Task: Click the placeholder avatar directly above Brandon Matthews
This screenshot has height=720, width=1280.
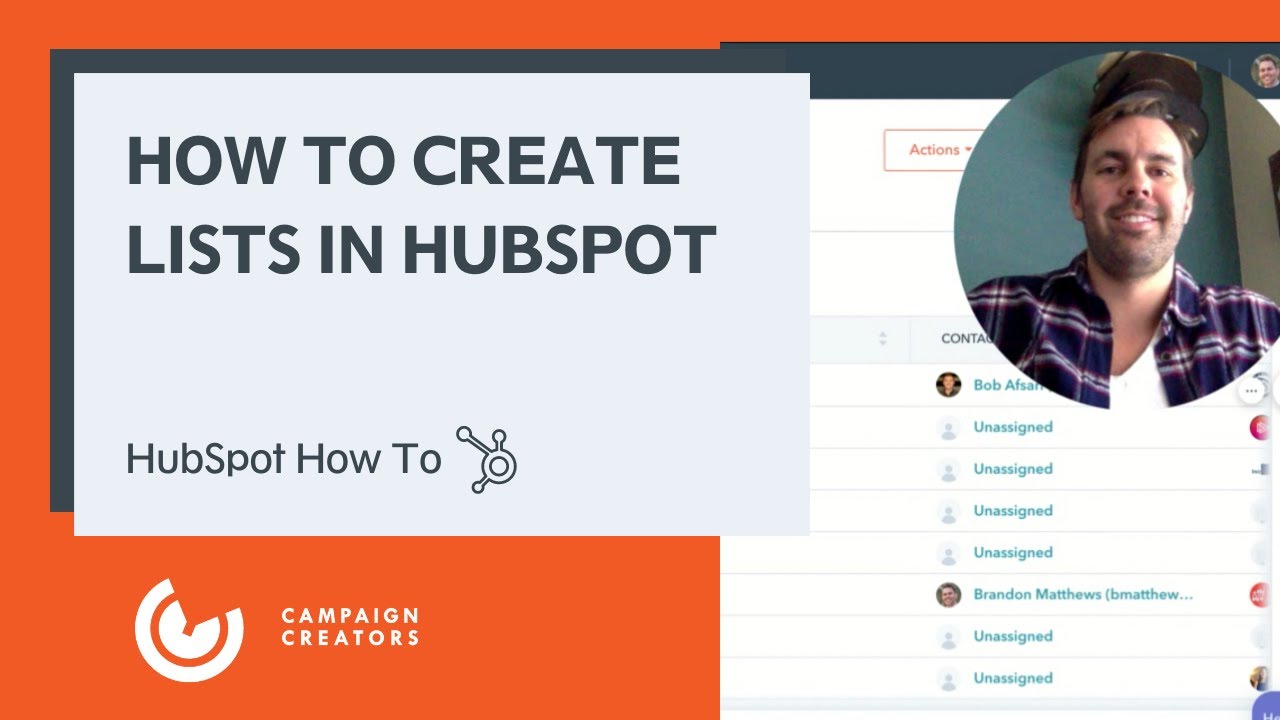Action: tap(948, 553)
